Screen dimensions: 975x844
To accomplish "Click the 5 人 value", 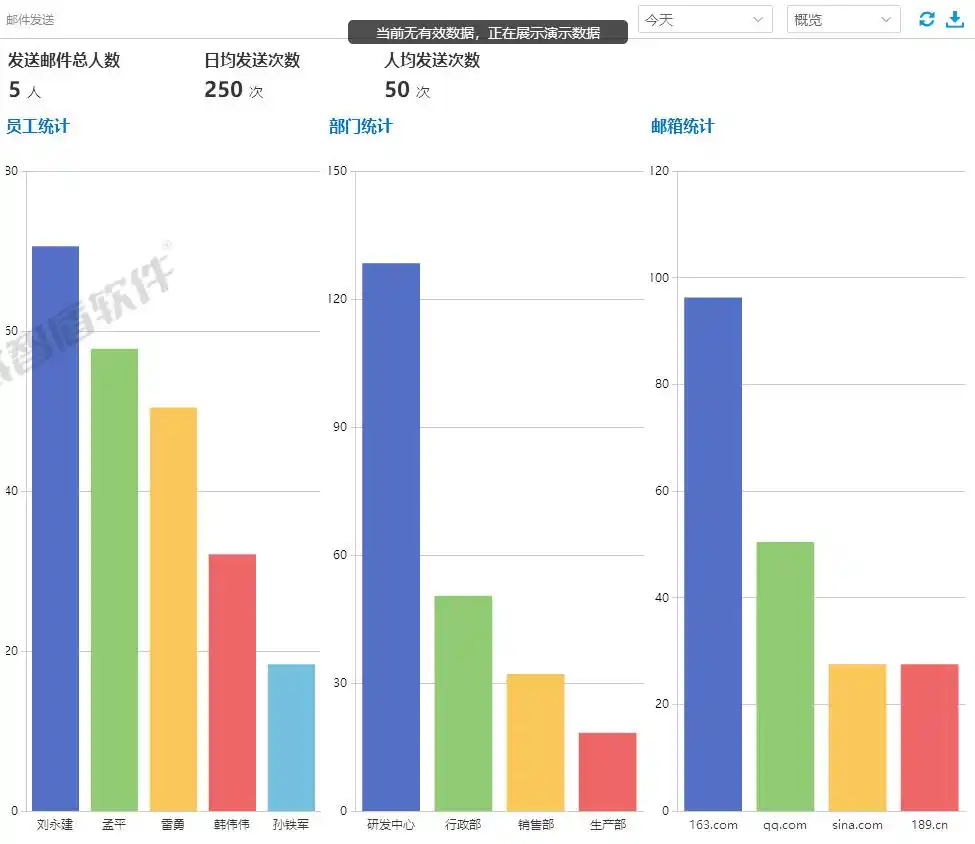I will pyautogui.click(x=25, y=90).
